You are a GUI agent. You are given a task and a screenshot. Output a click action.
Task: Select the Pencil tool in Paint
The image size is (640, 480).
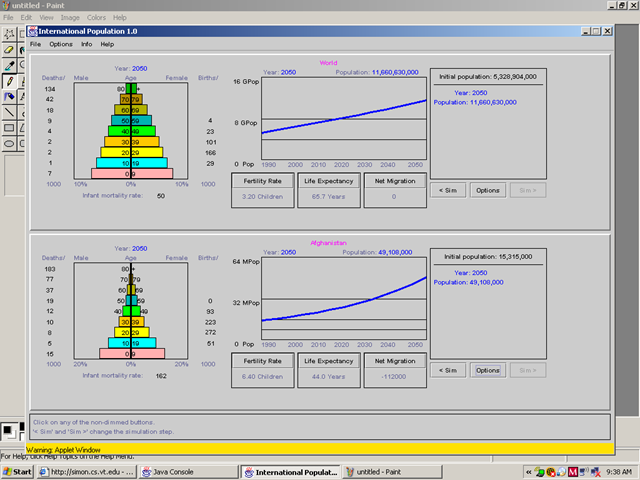tap(9, 81)
